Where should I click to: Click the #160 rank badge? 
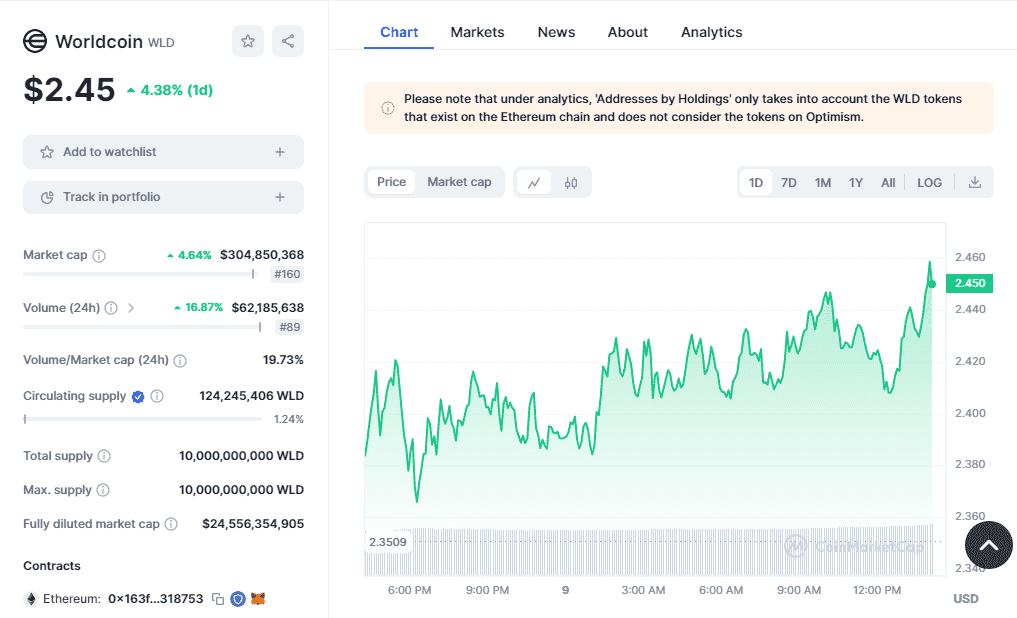click(287, 274)
